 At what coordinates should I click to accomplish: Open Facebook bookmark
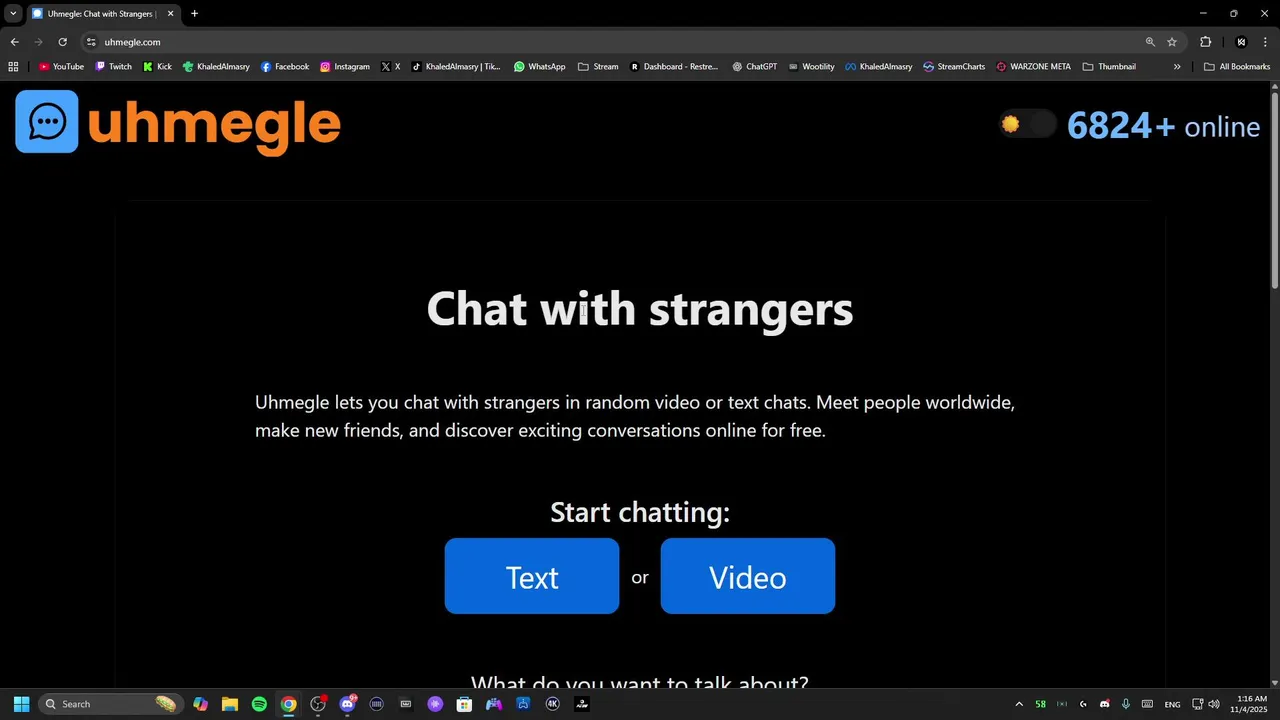pyautogui.click(x=285, y=67)
